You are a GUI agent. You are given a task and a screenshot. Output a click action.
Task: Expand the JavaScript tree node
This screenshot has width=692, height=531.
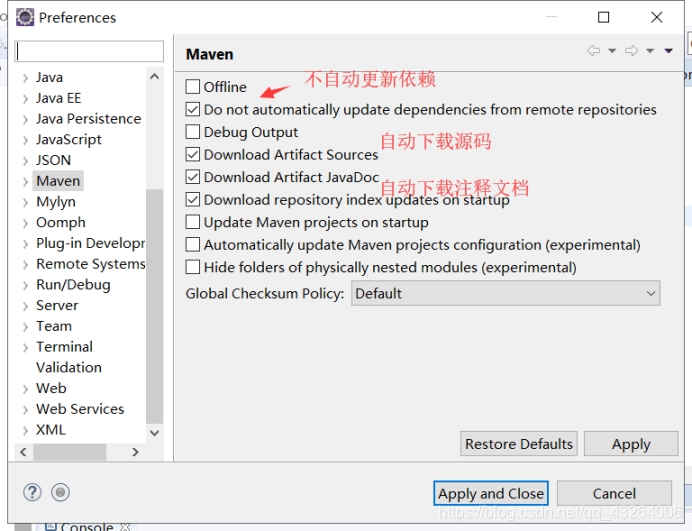[26, 140]
